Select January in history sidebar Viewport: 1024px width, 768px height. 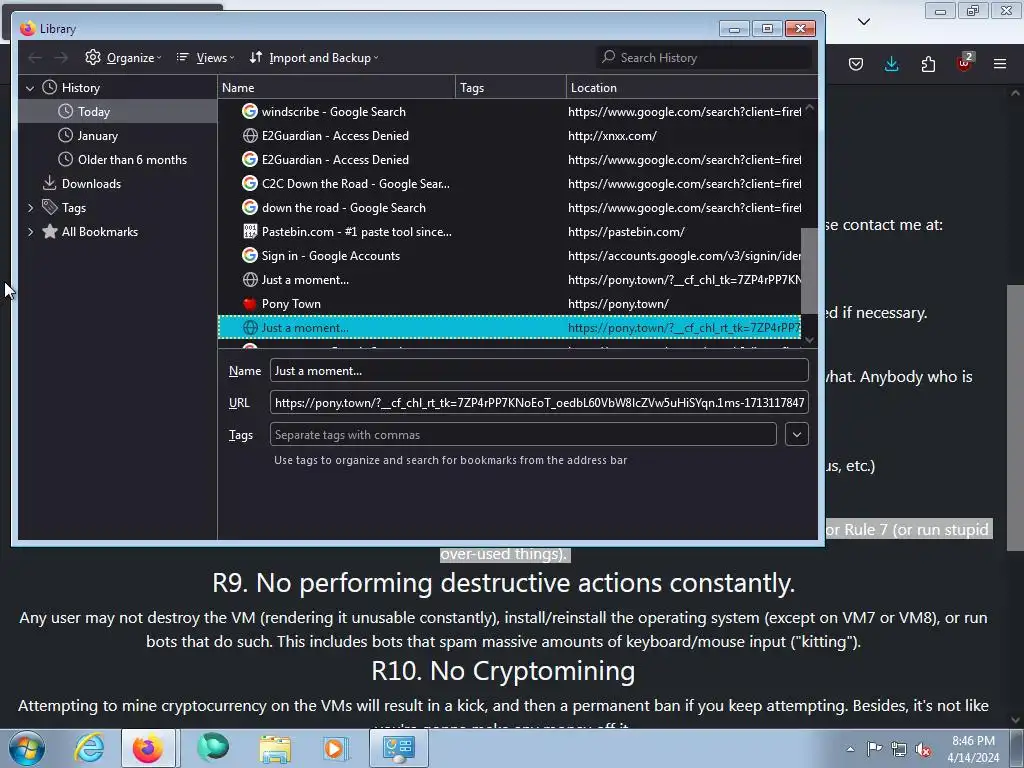coord(118,136)
